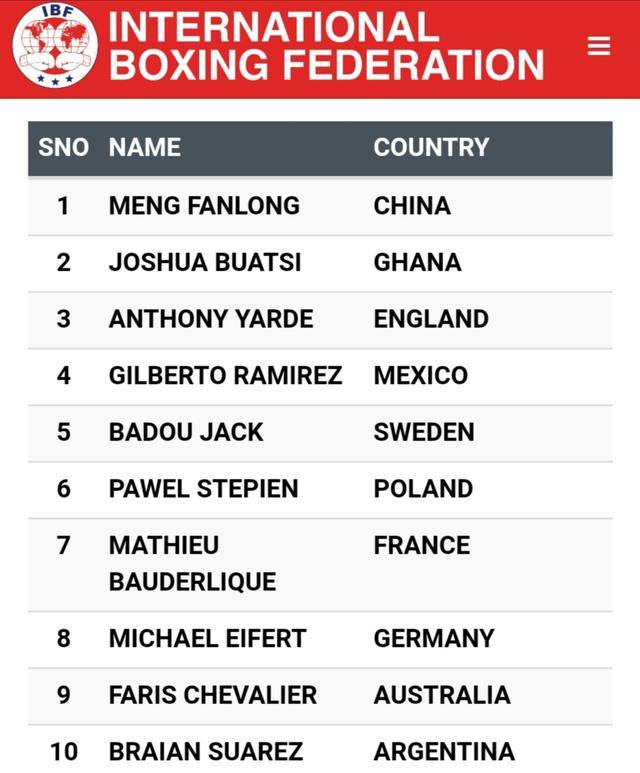Click Badou Jack in the rankings

click(x=186, y=432)
